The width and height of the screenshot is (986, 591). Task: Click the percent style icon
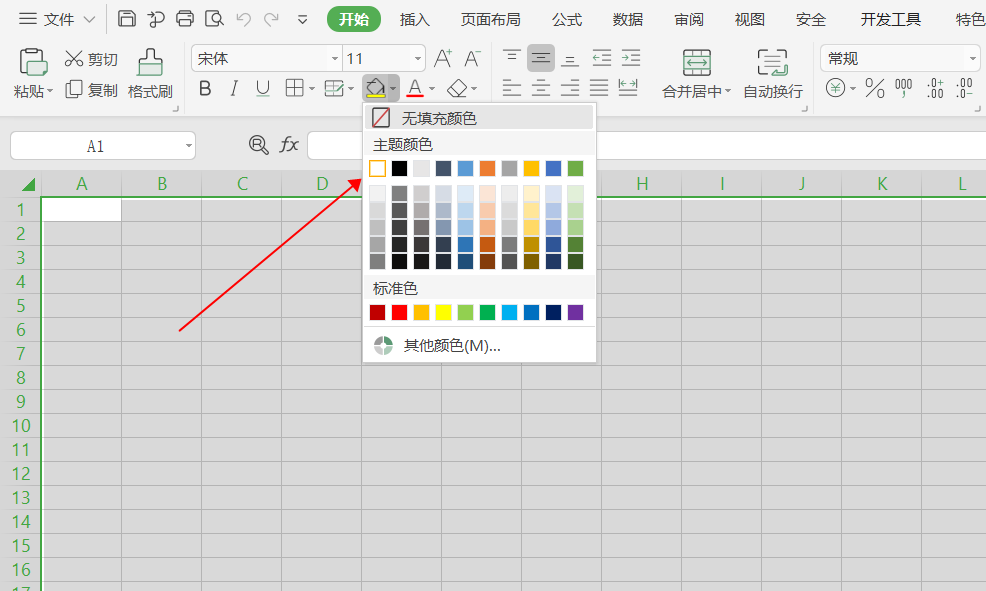(875, 88)
